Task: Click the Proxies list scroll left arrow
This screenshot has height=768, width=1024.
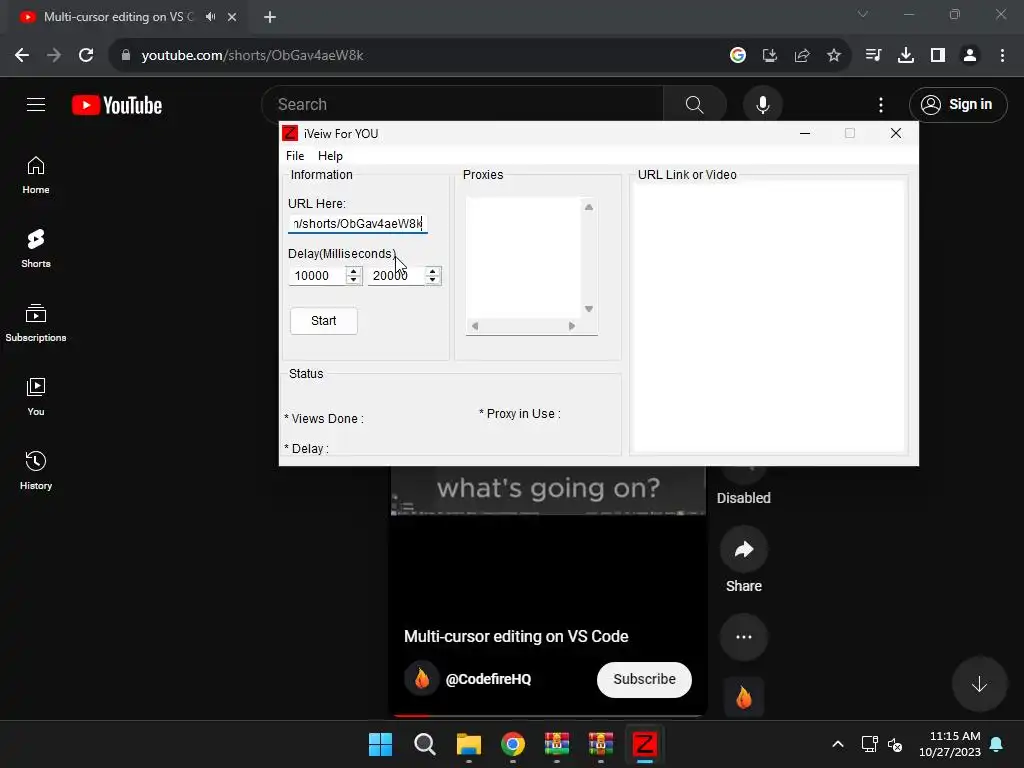Action: click(475, 326)
